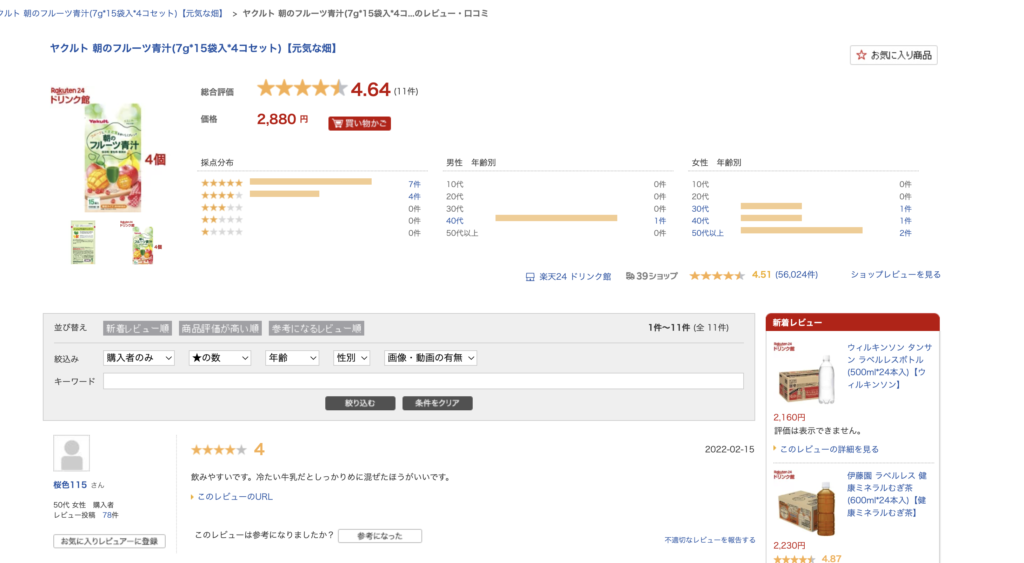Open the 年齢 age dropdown
This screenshot has width=1024, height=563.
pyautogui.click(x=292, y=357)
